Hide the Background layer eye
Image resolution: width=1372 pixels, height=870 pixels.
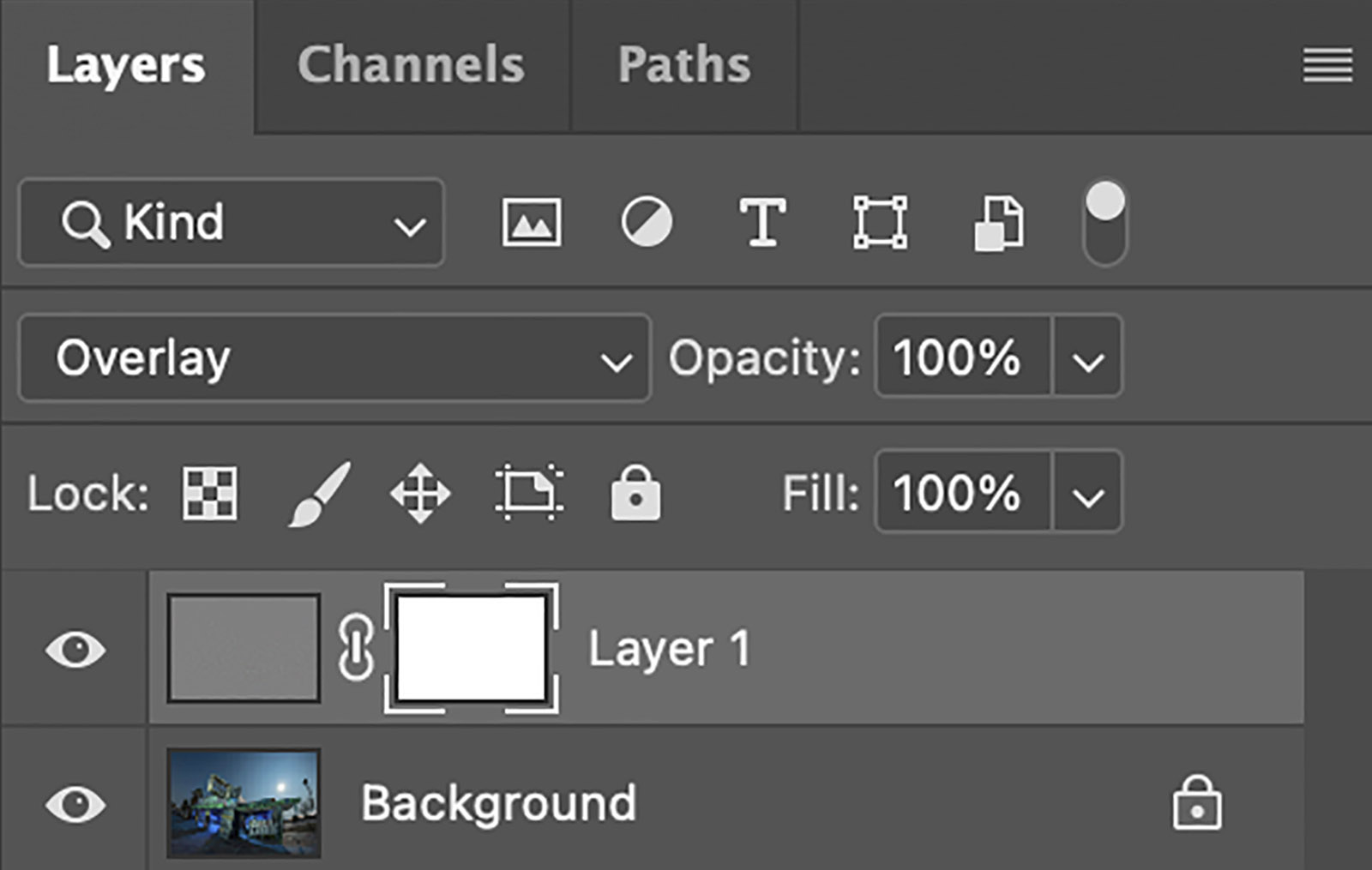75,804
